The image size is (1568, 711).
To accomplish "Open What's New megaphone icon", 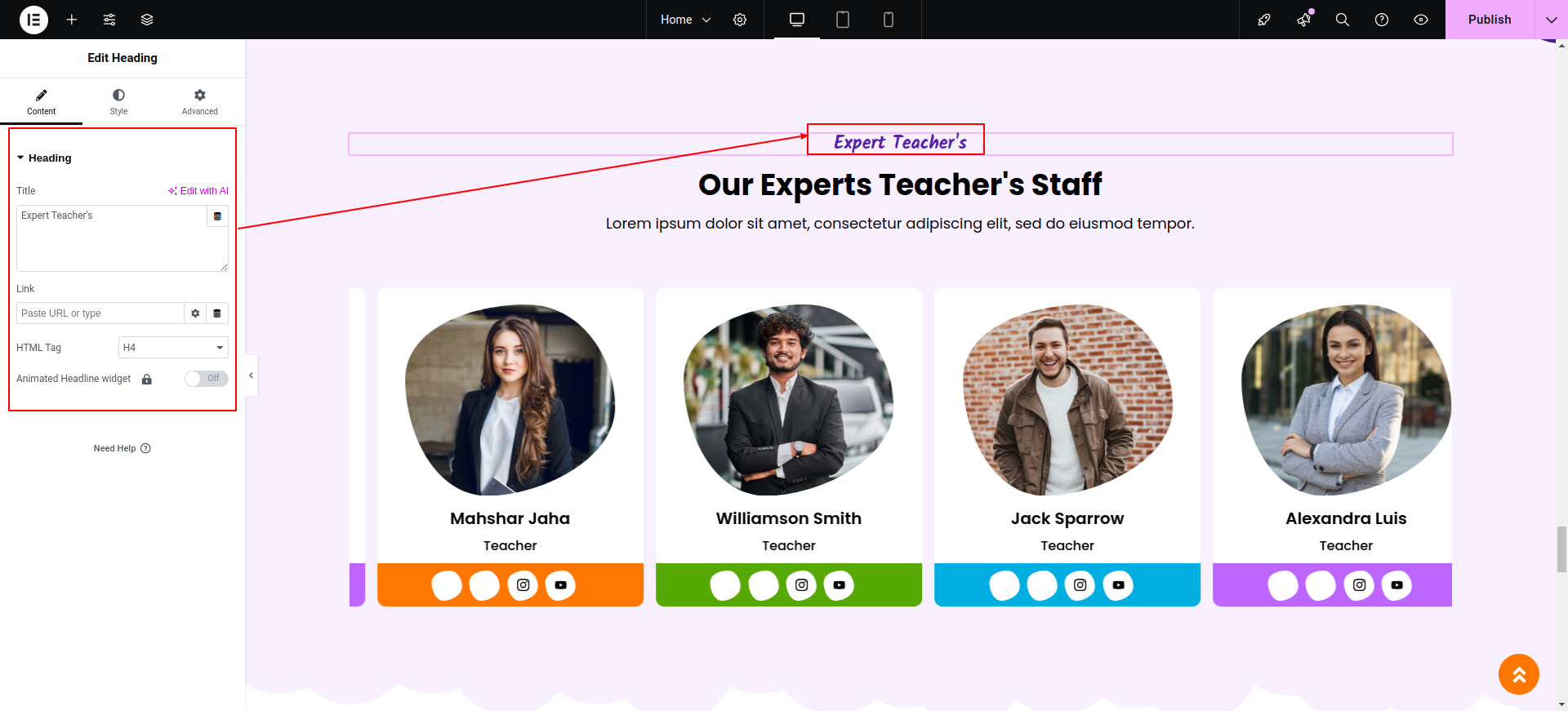I will click(1303, 20).
